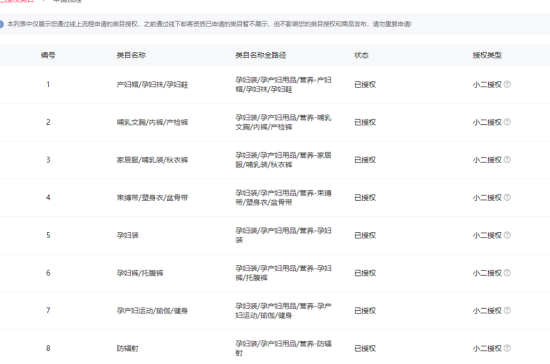Click the question mark icon in row 4
550x364 pixels.
(x=507, y=197)
